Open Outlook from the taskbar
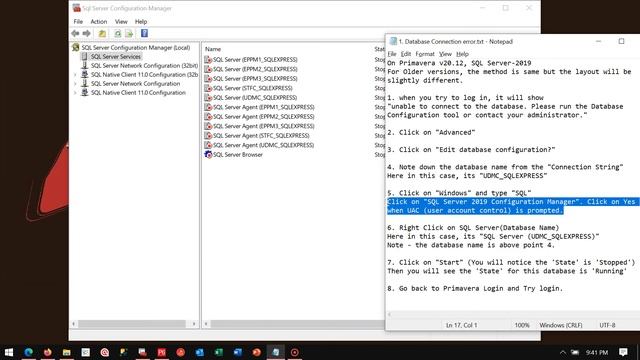This screenshot has height=360, width=640. click(200, 352)
